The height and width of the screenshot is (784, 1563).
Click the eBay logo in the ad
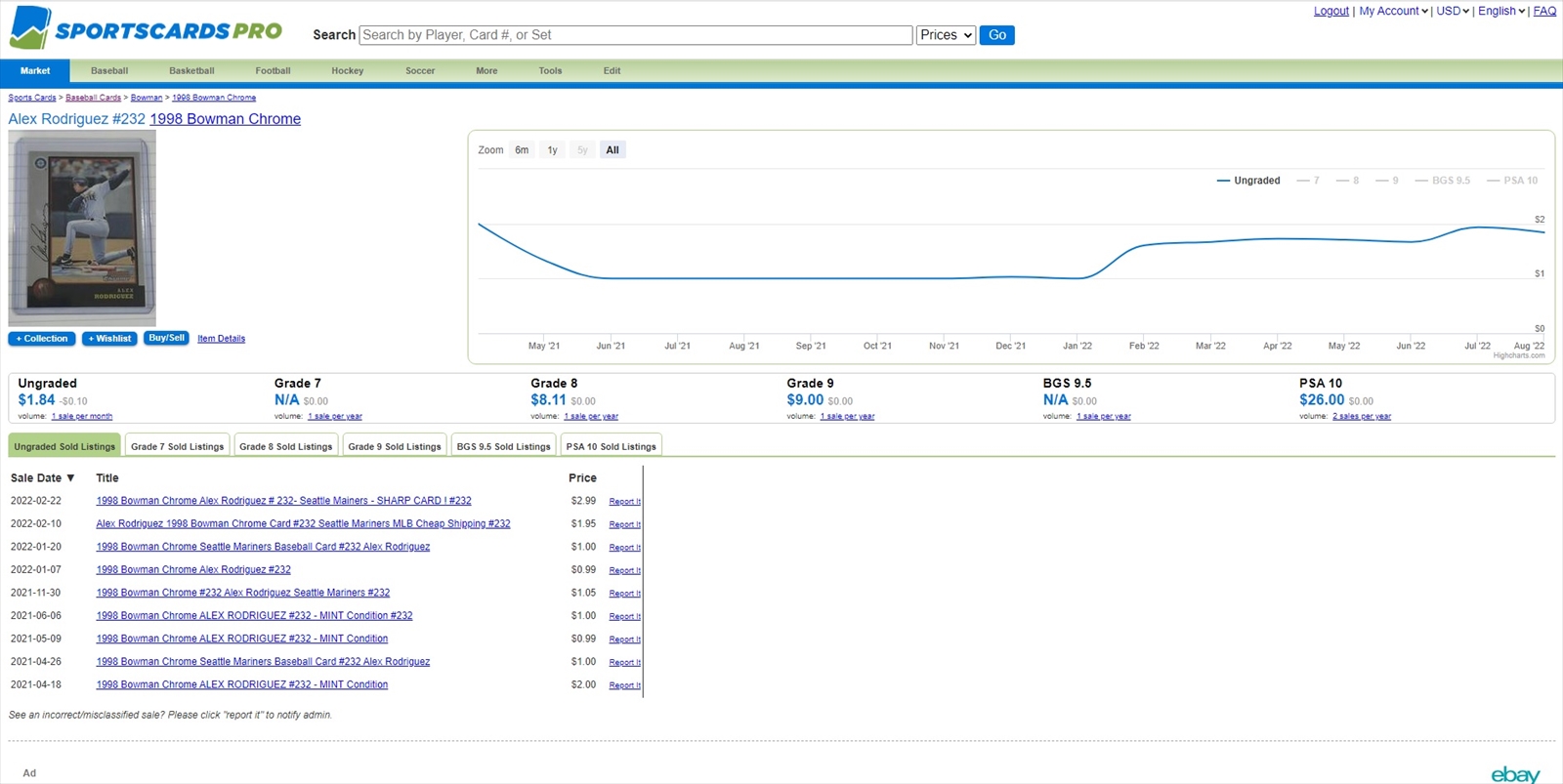(x=1515, y=774)
